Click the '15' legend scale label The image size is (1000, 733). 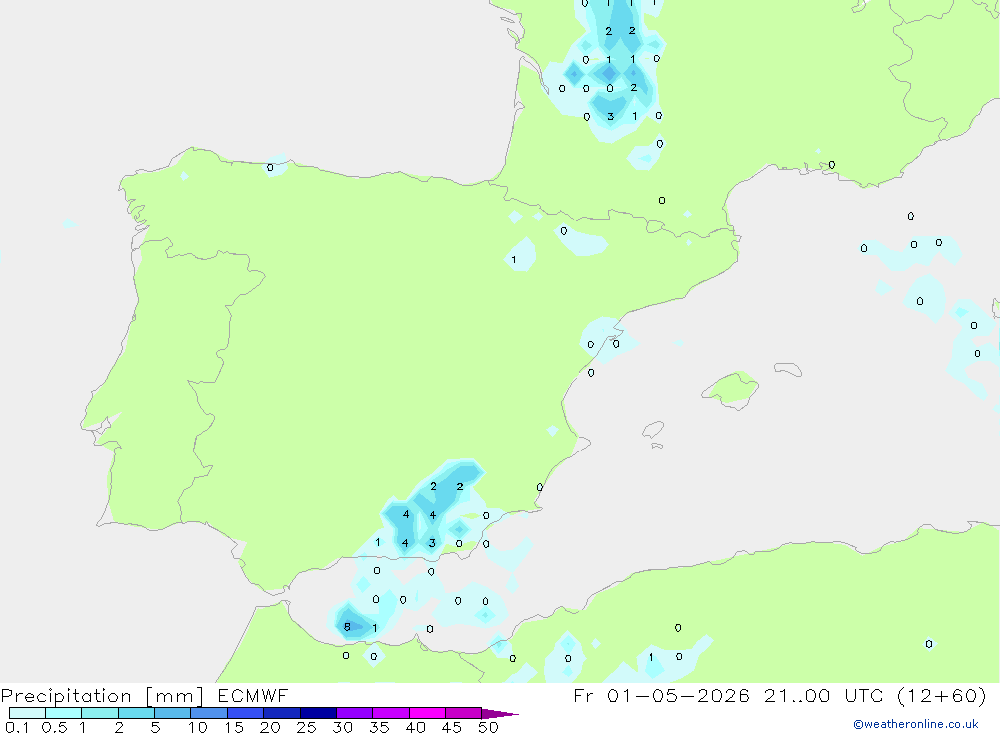[234, 727]
